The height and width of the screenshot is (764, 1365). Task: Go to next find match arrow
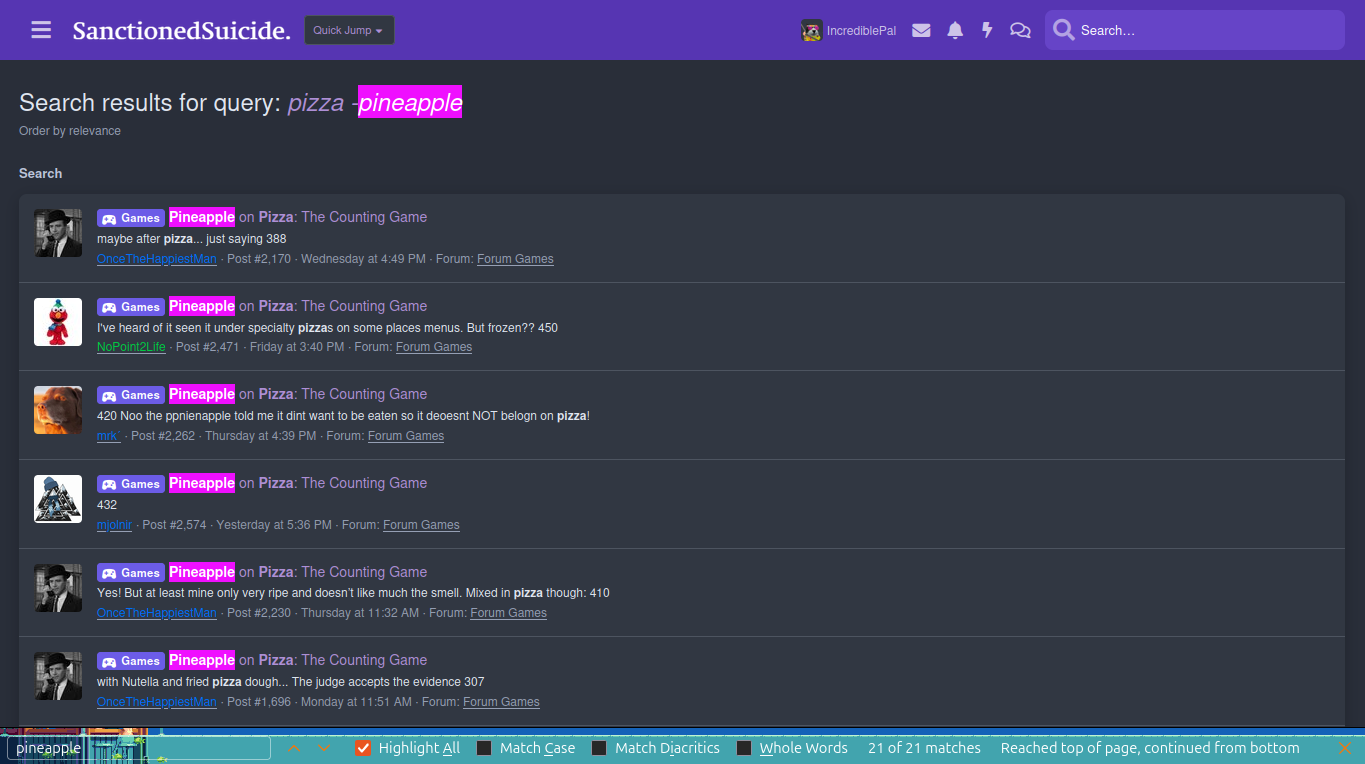click(325, 748)
